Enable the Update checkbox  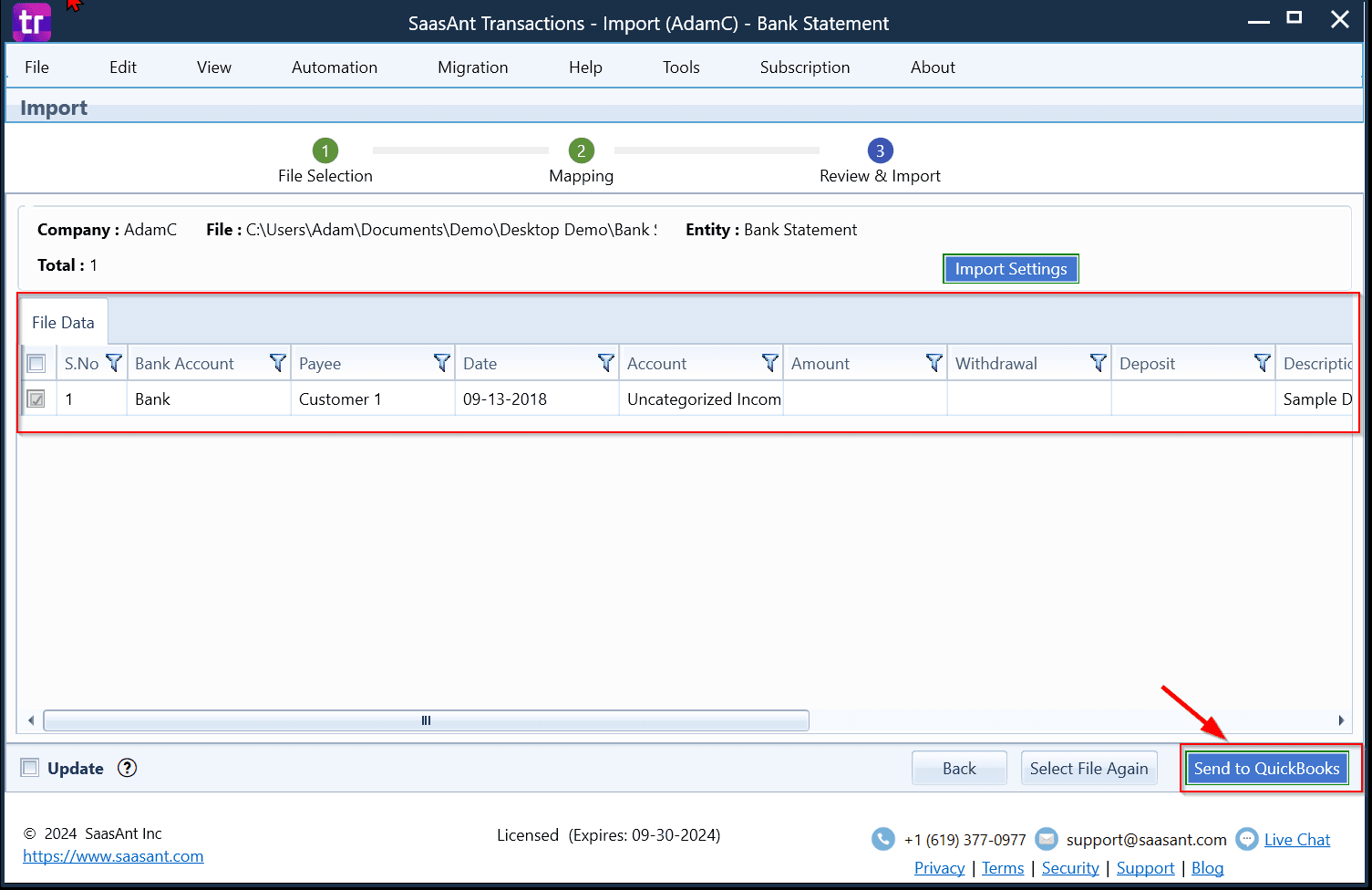pos(30,768)
